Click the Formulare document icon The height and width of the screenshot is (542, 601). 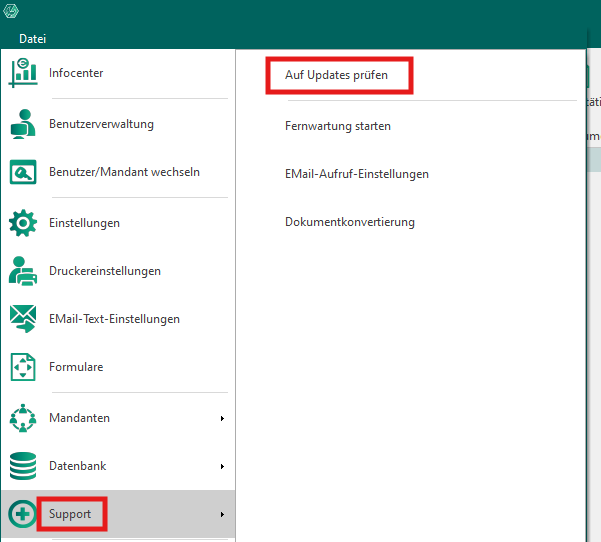tap(23, 367)
